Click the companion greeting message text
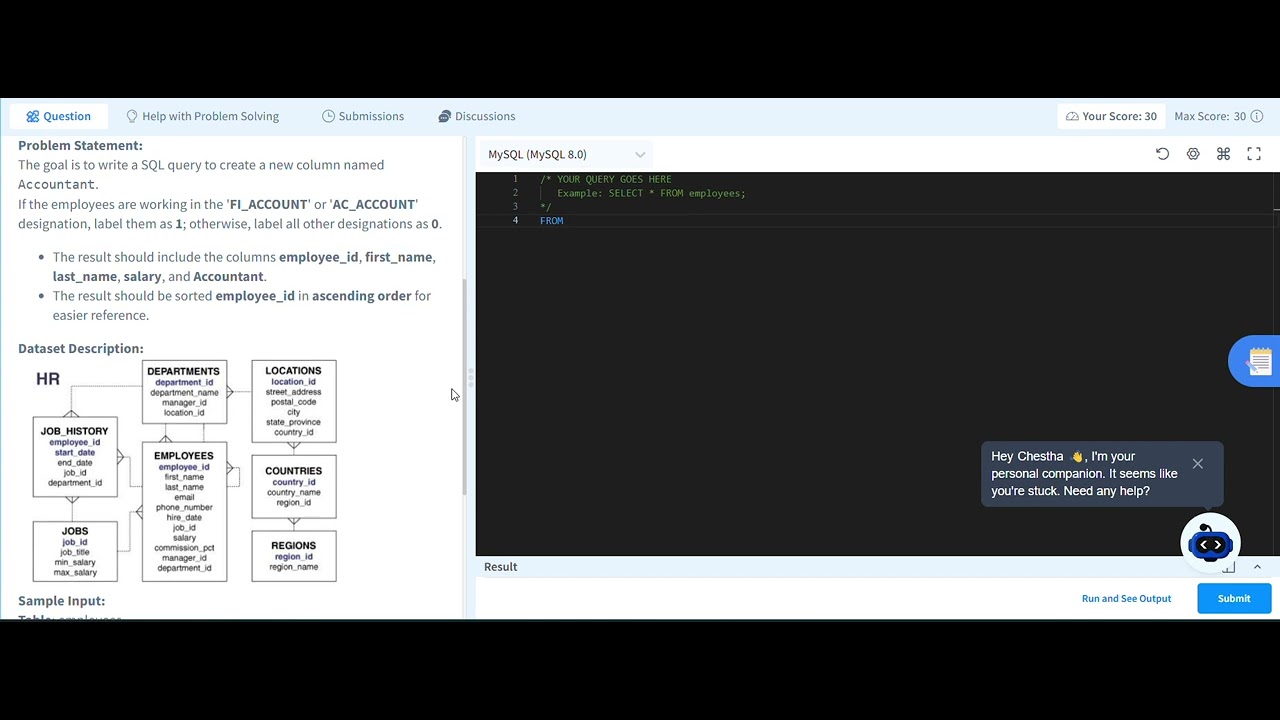 pos(1084,474)
